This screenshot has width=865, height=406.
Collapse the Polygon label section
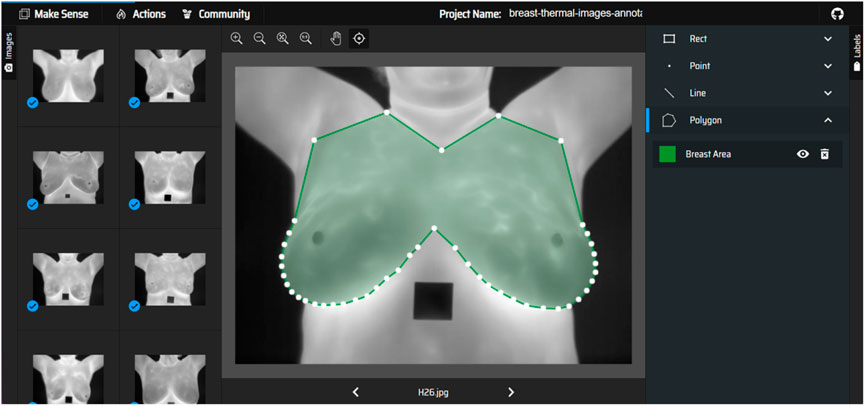tap(827, 120)
